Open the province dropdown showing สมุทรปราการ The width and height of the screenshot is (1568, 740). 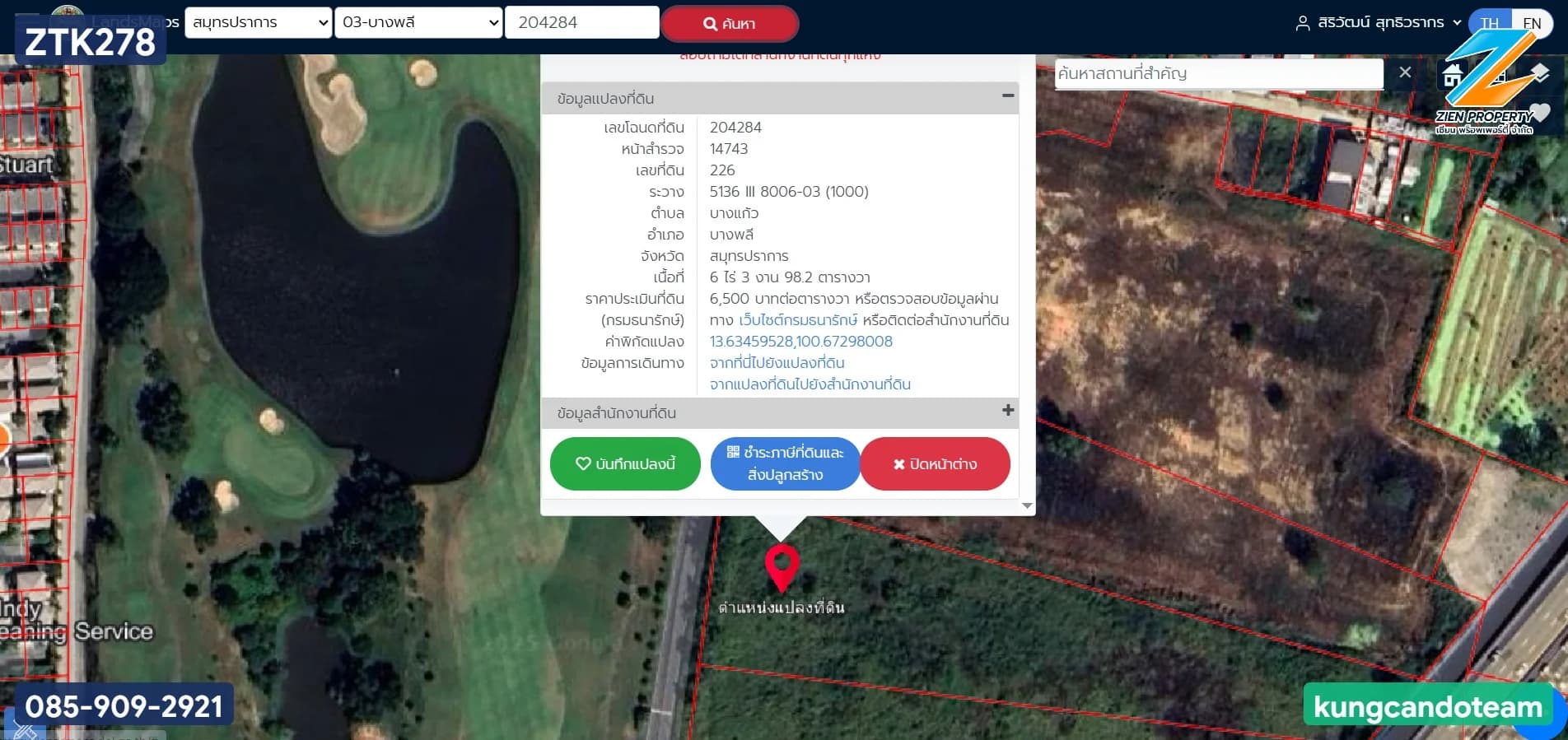pos(259,22)
